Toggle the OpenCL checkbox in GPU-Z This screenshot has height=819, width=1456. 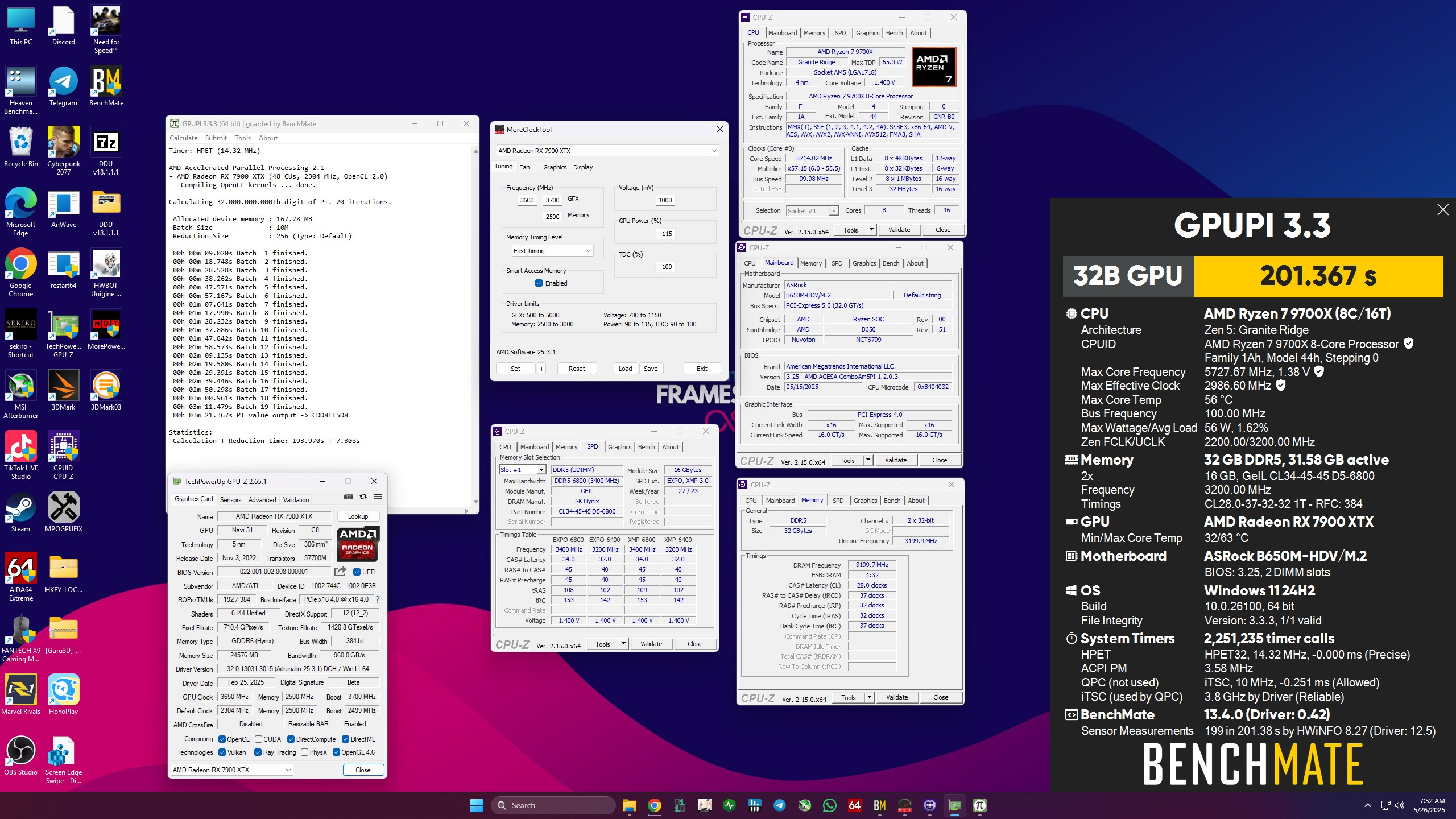coord(222,739)
